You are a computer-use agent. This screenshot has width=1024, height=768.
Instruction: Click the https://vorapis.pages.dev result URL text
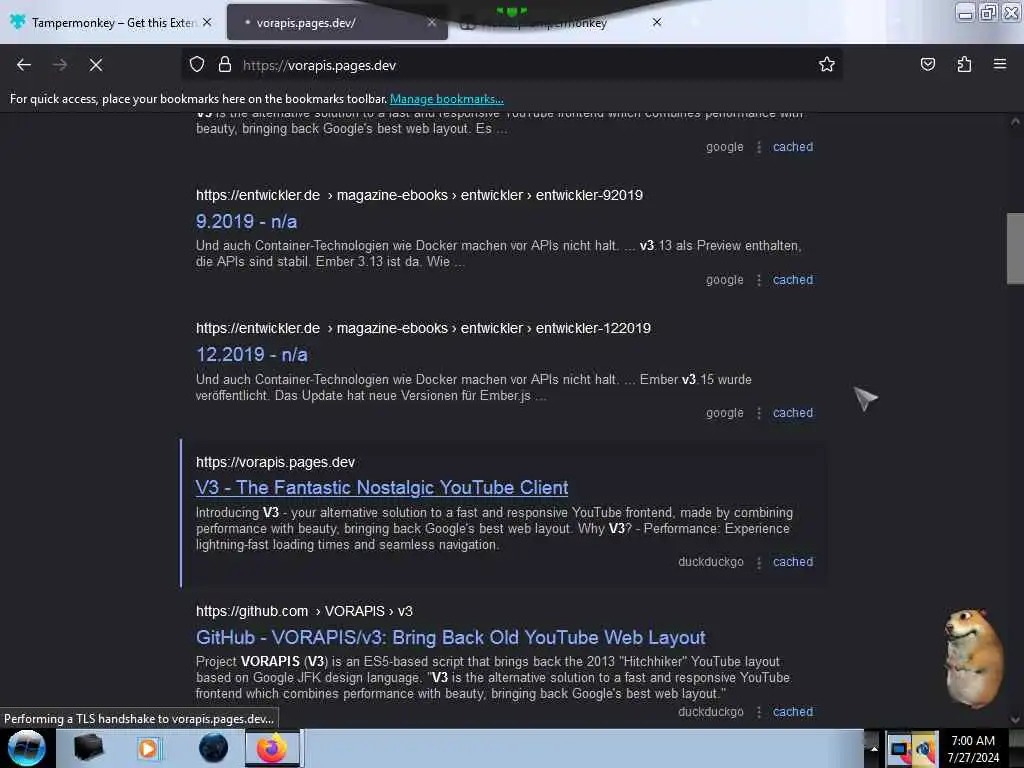pos(275,462)
